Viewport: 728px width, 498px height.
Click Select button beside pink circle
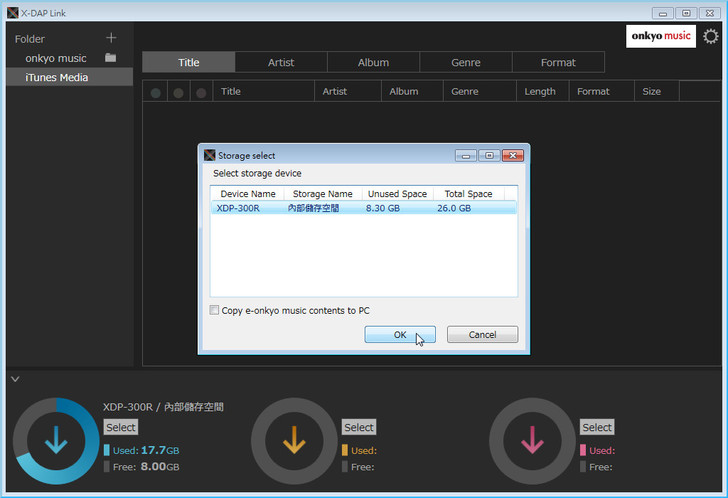(x=597, y=427)
